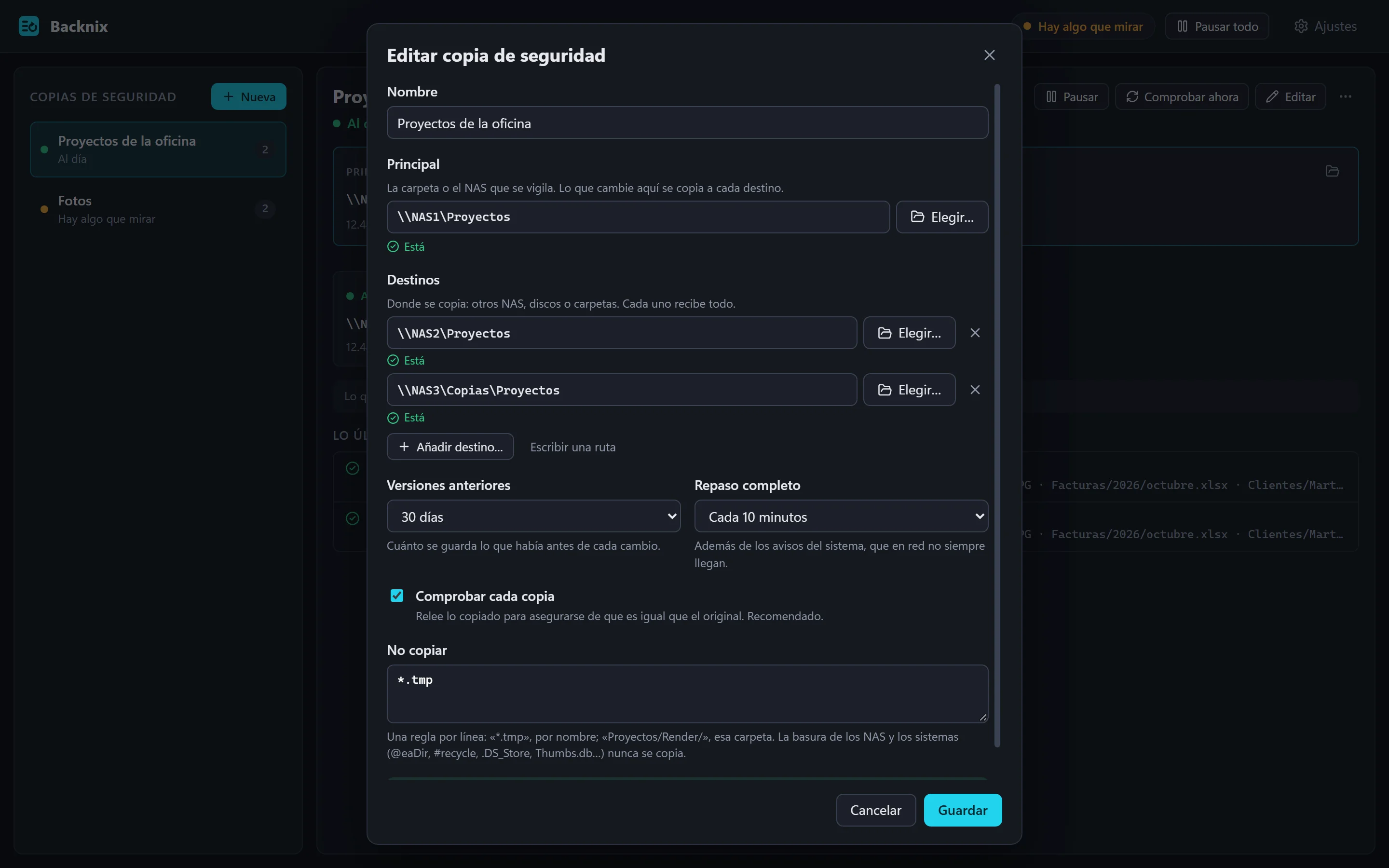
Task: Click Comprobar ahora in background panel
Action: [x=1181, y=96]
